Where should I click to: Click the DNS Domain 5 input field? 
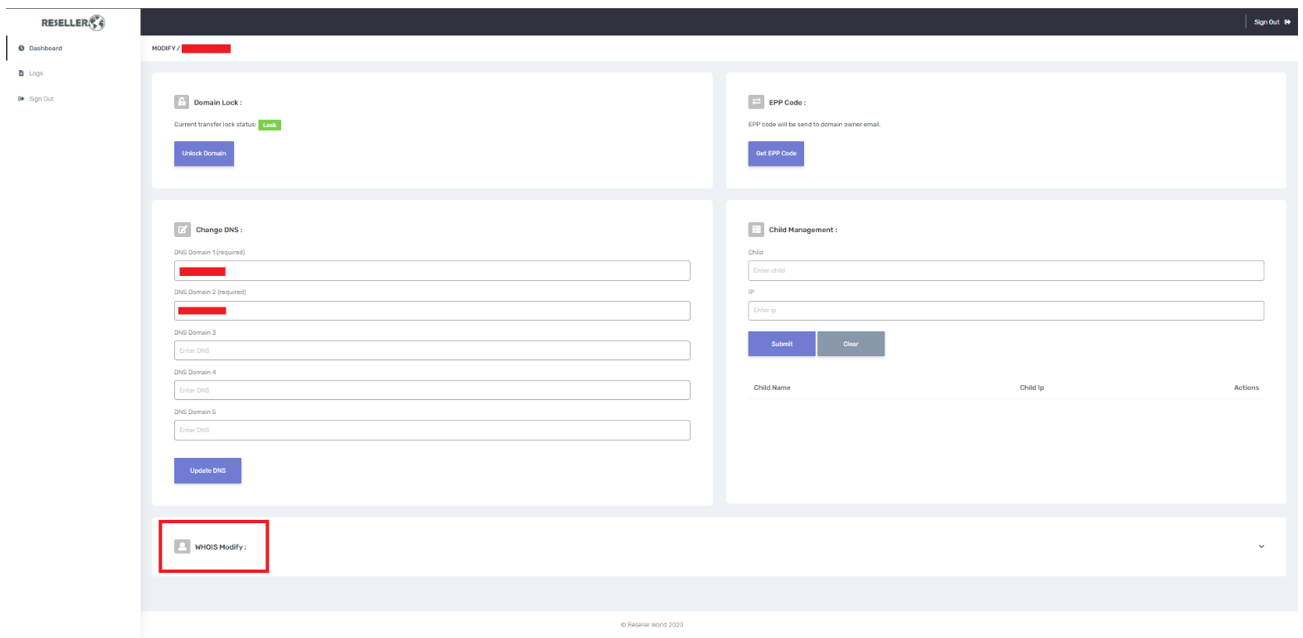(432, 430)
